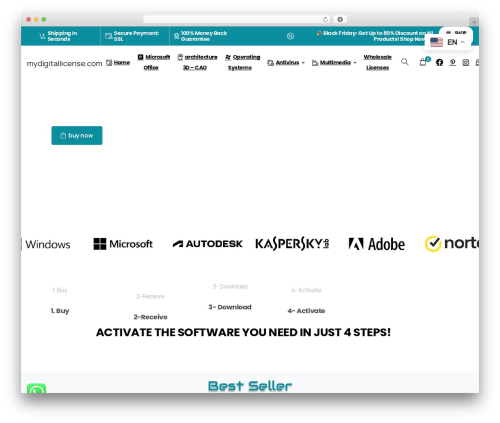Viewport: 500px width, 423px height.
Task: Click the money back guarantee badge icon
Action: tap(176, 36)
